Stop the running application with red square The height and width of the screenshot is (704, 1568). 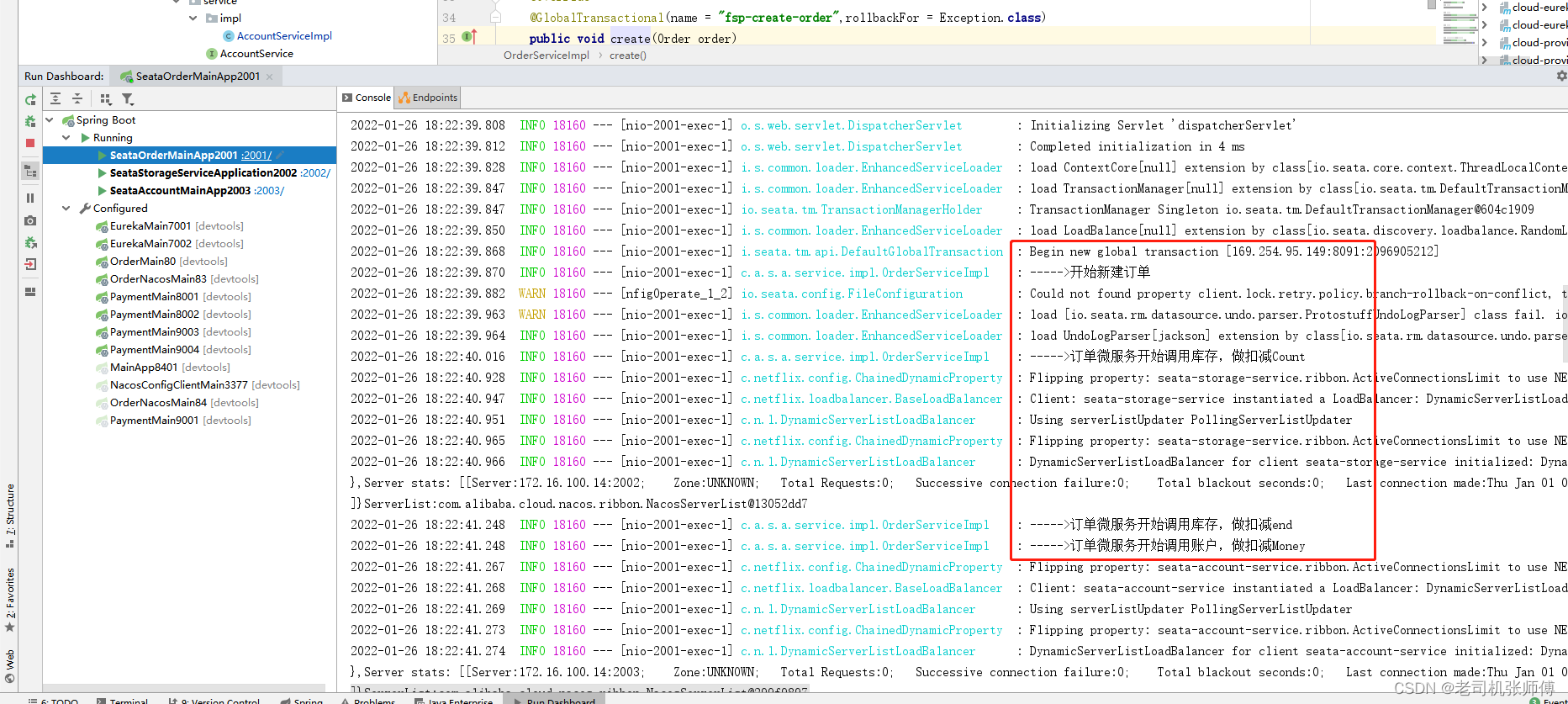[30, 143]
